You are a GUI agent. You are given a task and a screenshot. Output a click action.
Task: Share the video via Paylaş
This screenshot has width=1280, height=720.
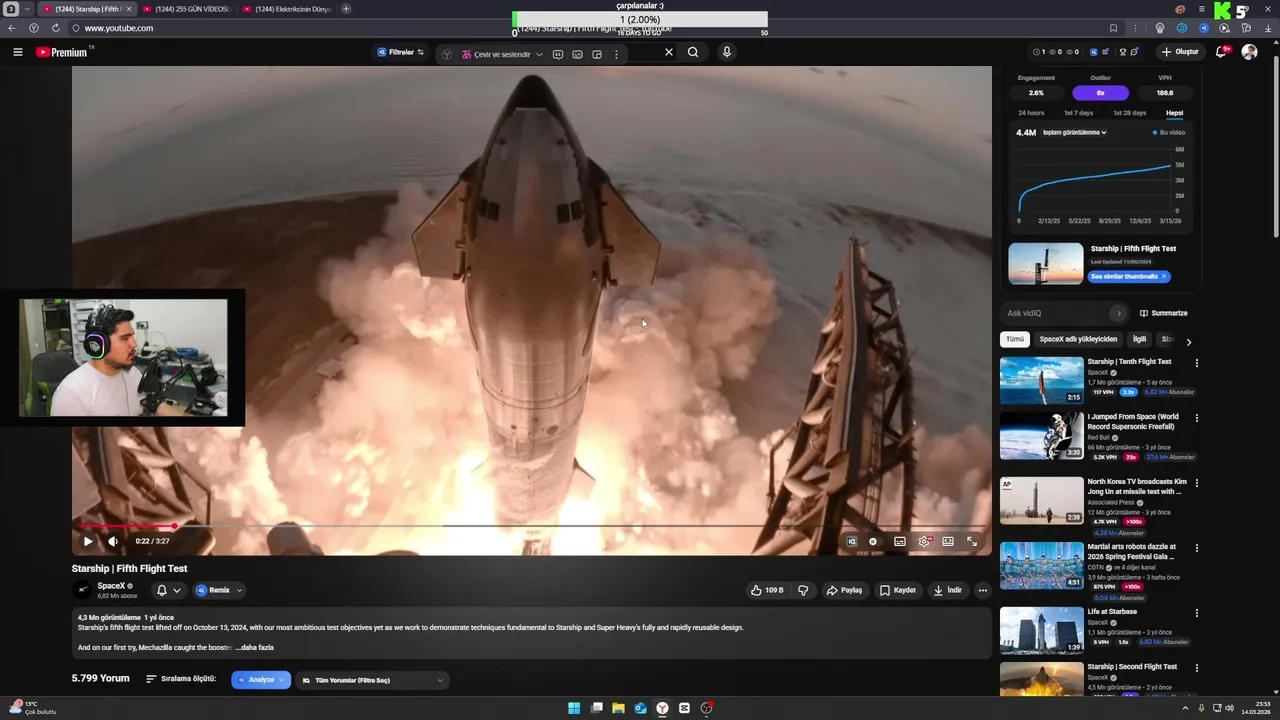pyautogui.click(x=844, y=590)
